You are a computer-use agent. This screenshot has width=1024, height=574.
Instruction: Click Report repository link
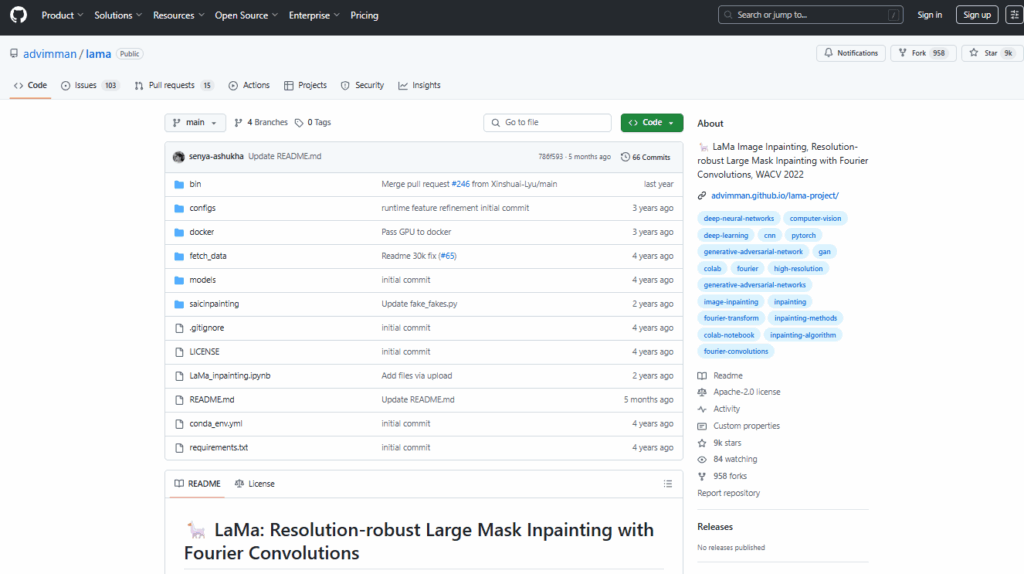coord(728,493)
